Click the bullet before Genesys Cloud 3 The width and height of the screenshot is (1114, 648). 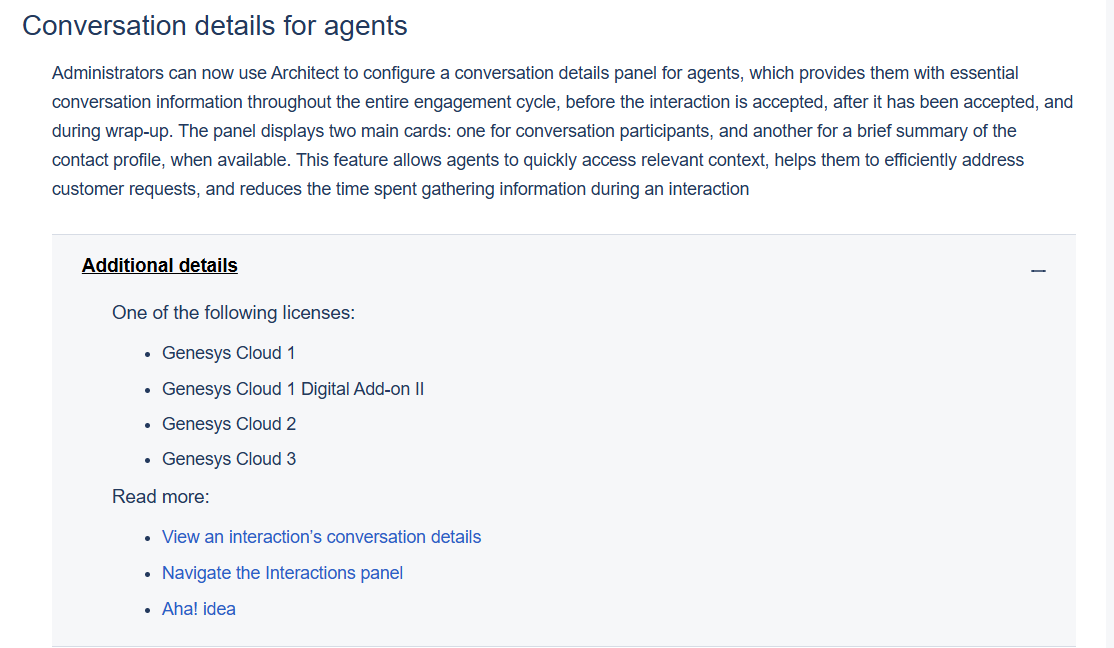pos(147,461)
